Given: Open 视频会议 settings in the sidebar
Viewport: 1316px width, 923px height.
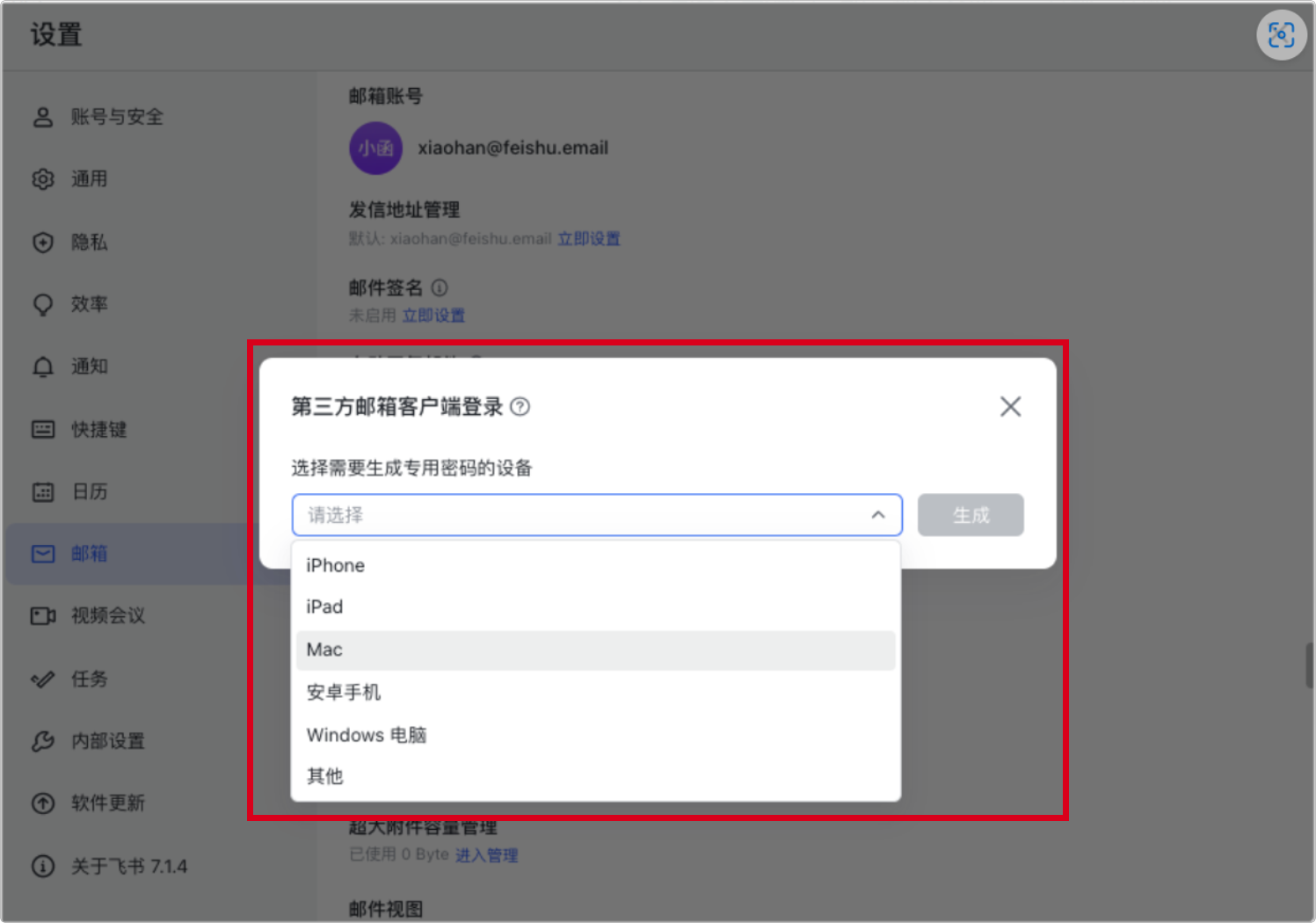Looking at the screenshot, I should (107, 615).
